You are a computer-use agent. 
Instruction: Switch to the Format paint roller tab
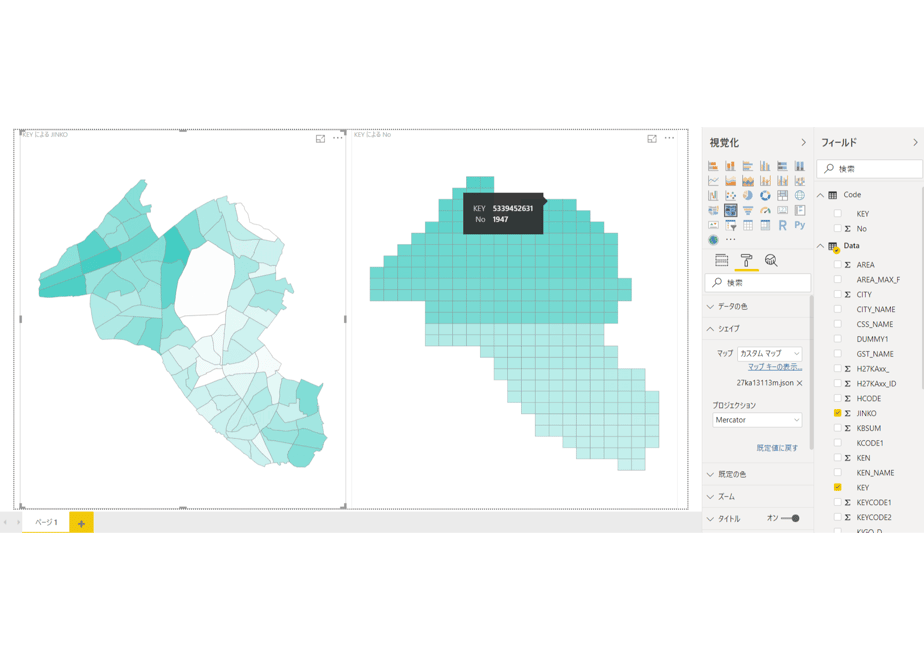[x=746, y=260]
